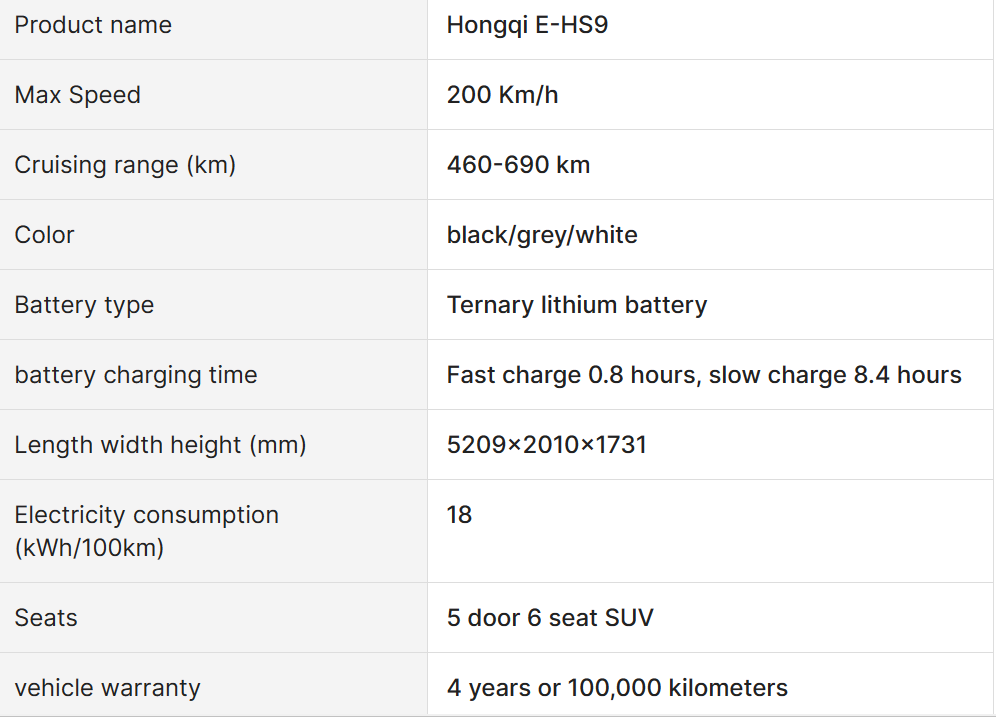
Task: Select the "460-690 km" value
Action: 518,165
